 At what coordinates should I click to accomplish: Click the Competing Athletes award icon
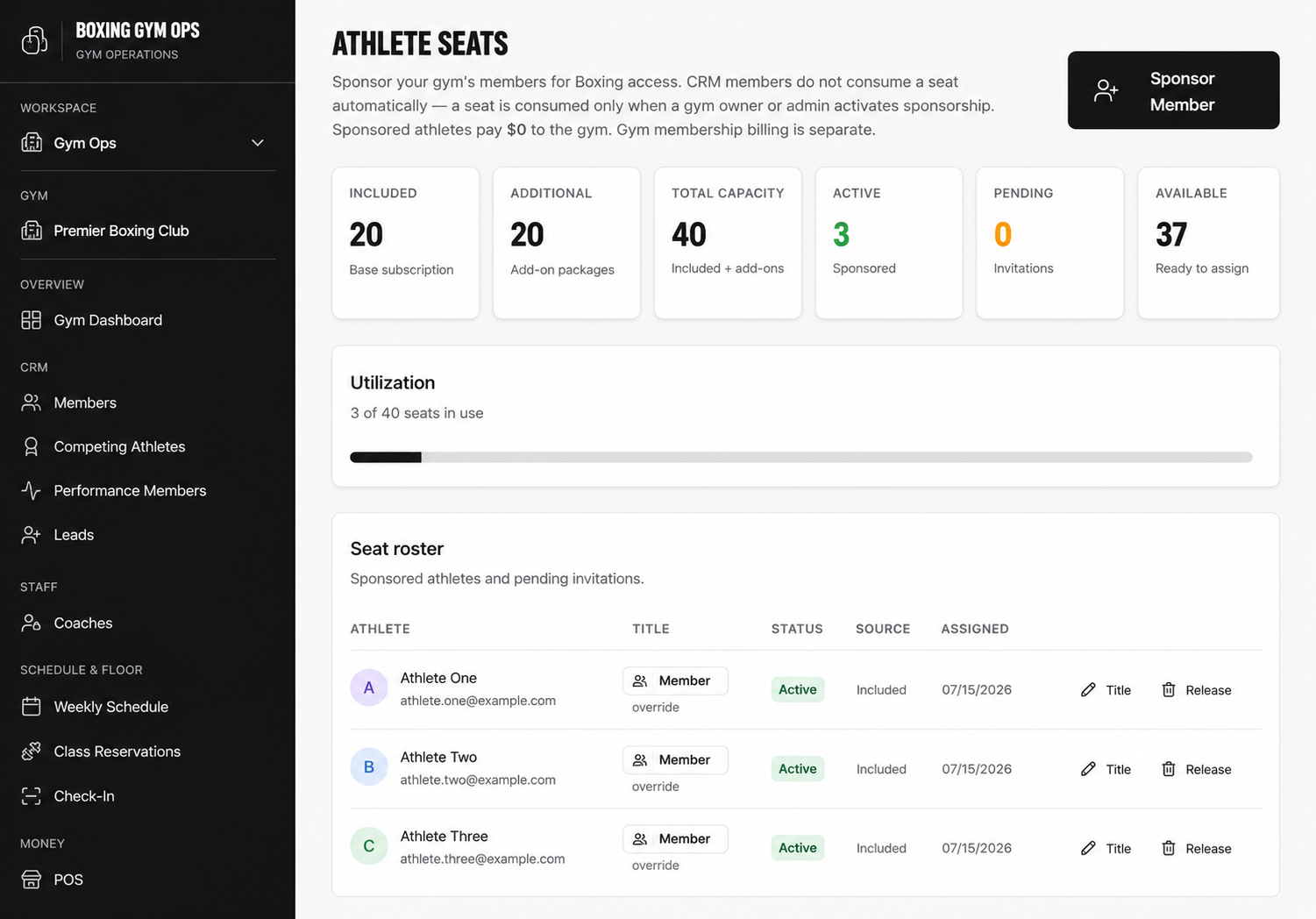tap(32, 446)
